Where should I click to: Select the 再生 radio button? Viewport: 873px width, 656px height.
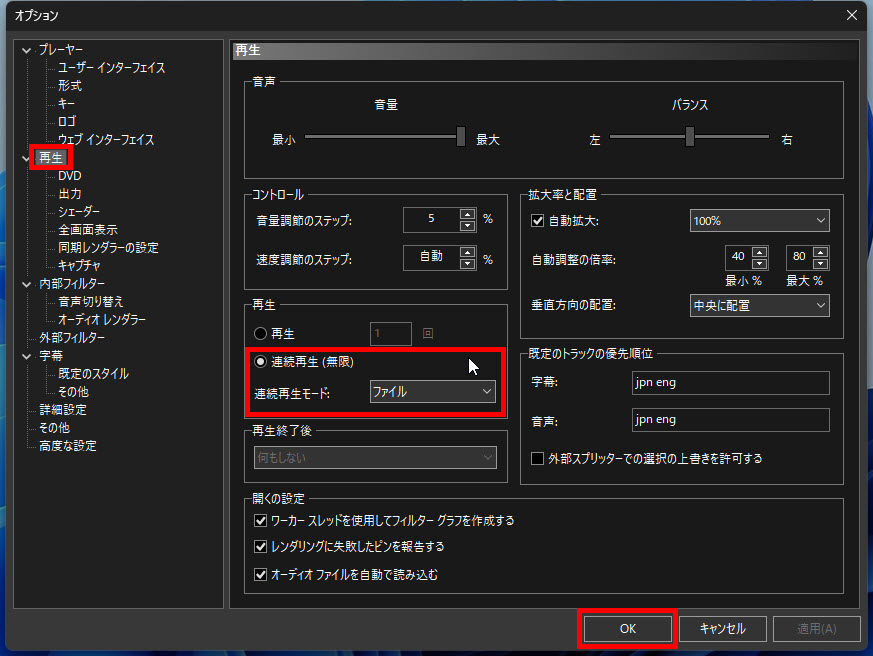coord(261,333)
